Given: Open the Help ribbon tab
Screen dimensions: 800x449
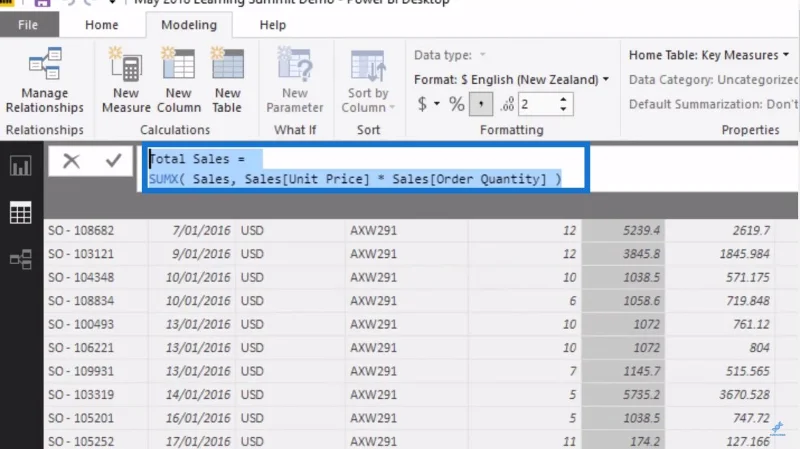Looking at the screenshot, I should [272, 25].
